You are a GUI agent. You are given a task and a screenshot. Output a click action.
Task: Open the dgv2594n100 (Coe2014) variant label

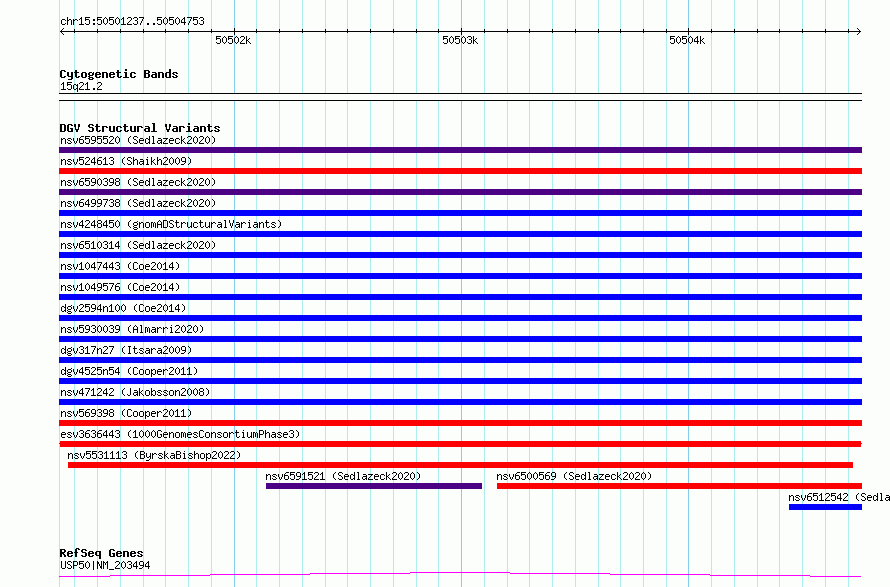click(x=122, y=308)
